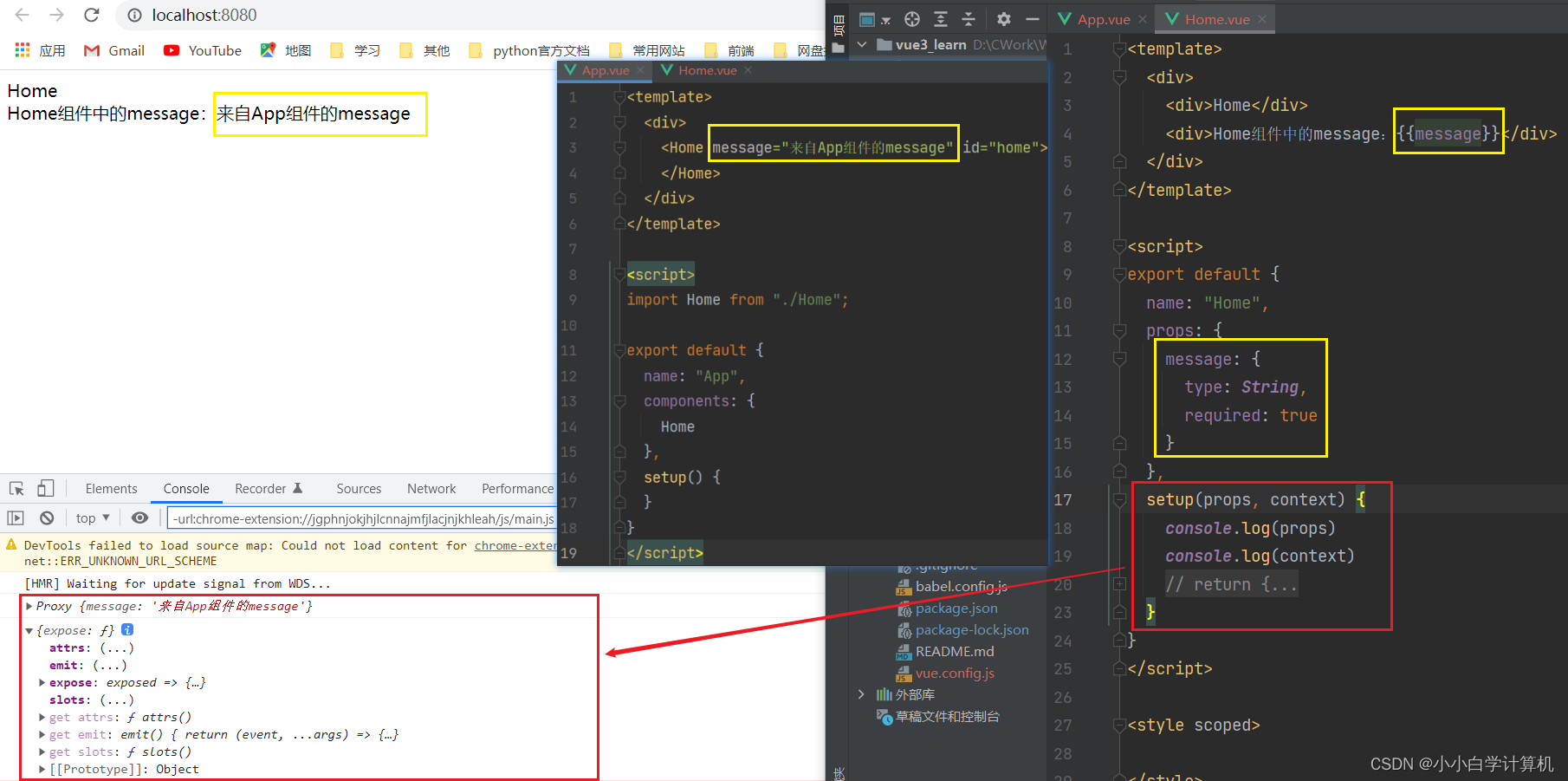Open the top JavaScript context dropdown
This screenshot has width=1568, height=781.
tap(93, 518)
